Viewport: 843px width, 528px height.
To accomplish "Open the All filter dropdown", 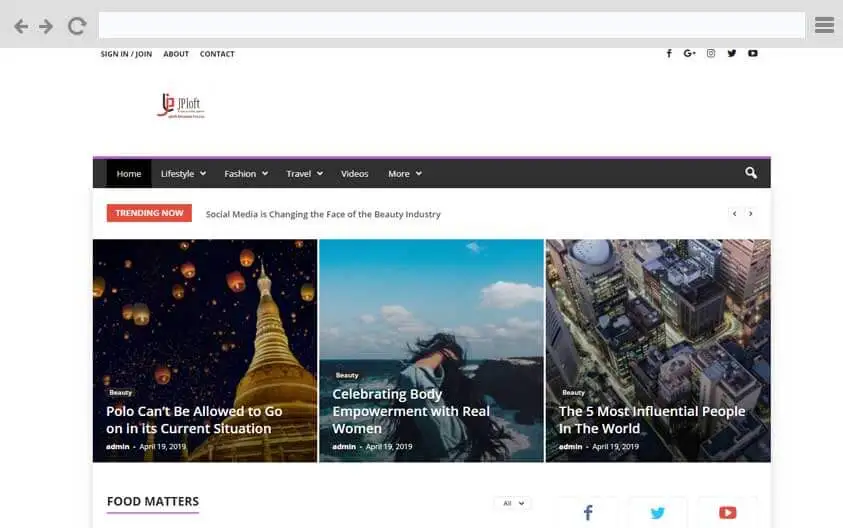I will coord(512,503).
